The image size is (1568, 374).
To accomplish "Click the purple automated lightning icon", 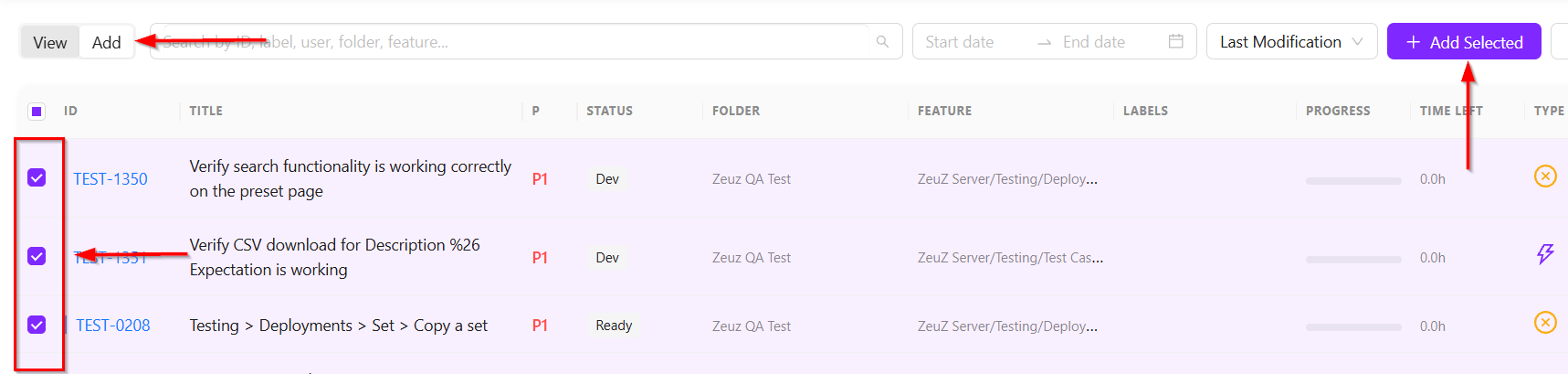I will tap(1545, 254).
